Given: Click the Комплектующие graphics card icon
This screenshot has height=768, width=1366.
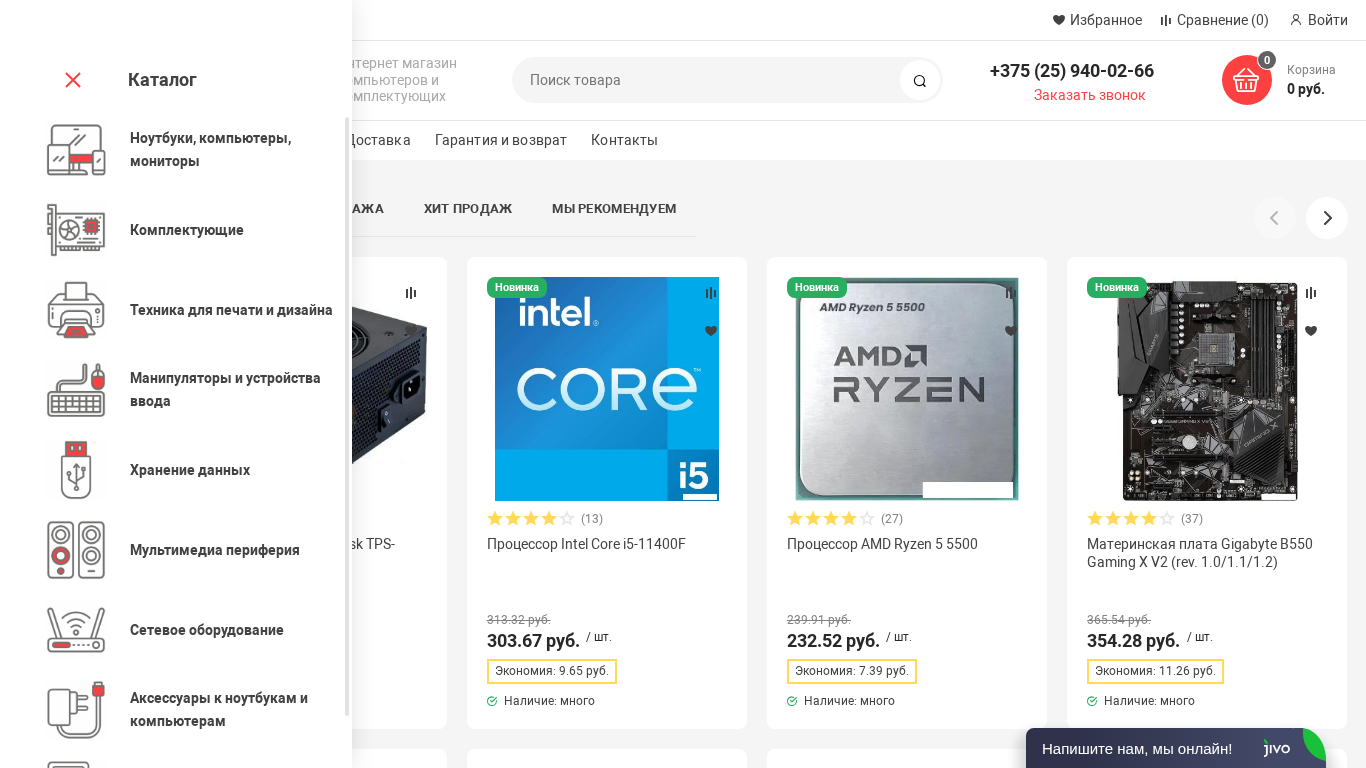Looking at the screenshot, I should tap(76, 230).
